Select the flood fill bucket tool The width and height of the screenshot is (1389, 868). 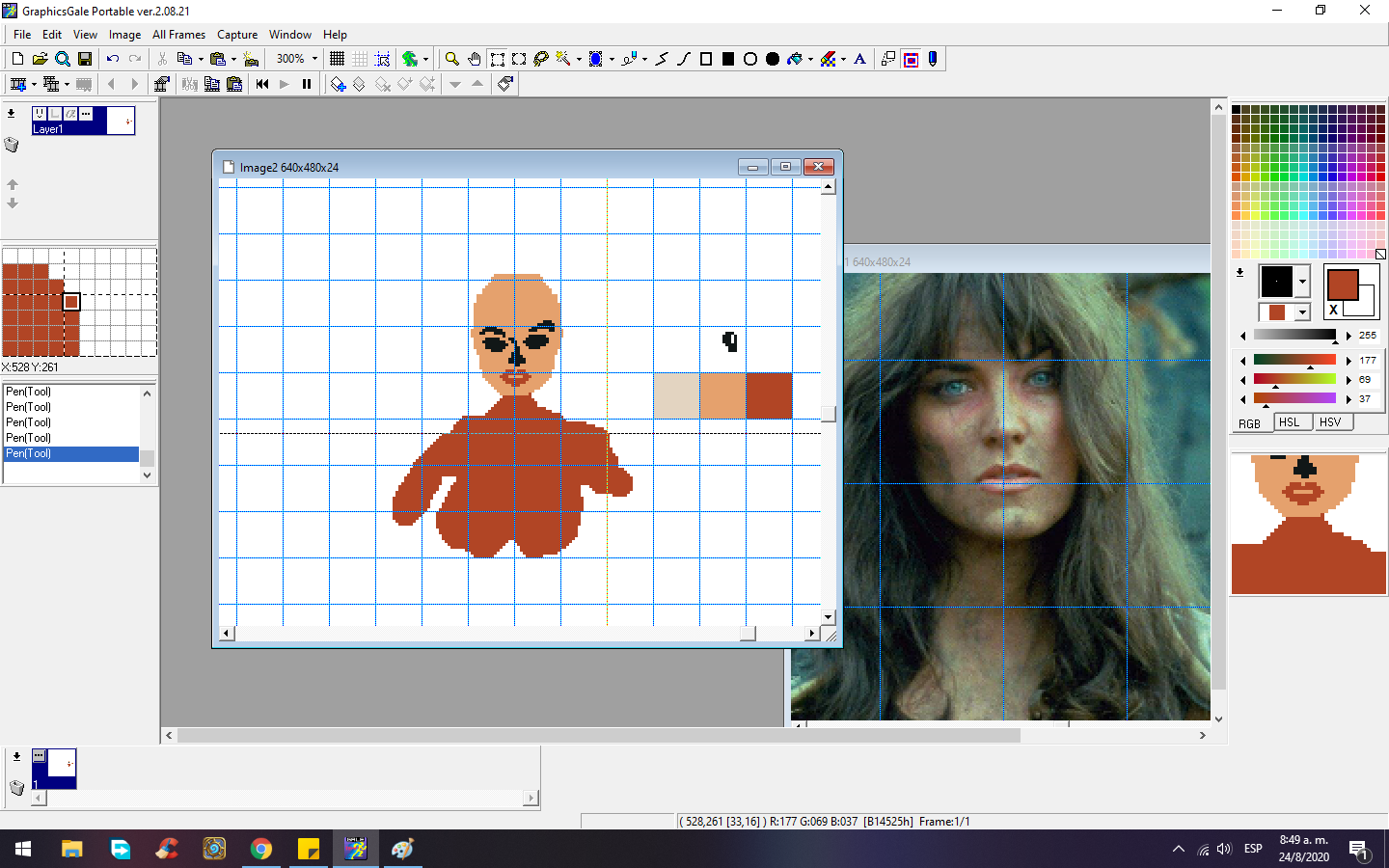(795, 59)
